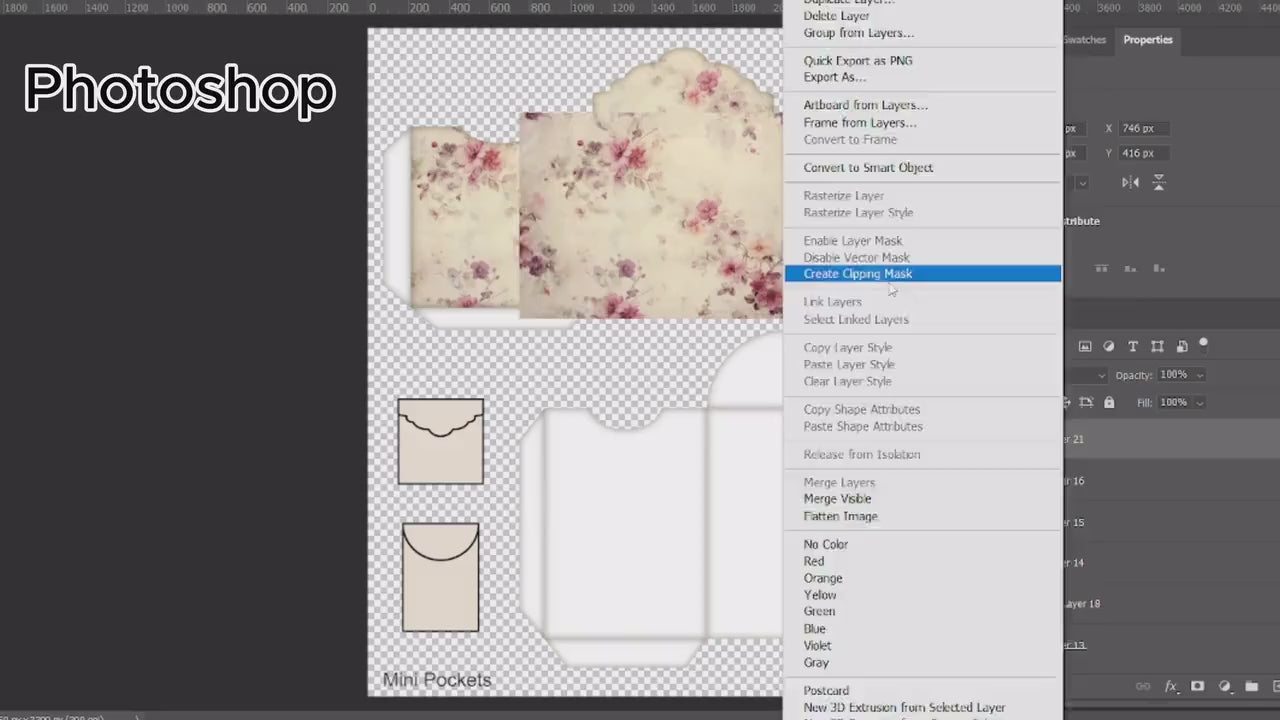The width and height of the screenshot is (1280, 720).
Task: Open the Opacity dropdown arrow
Action: (1200, 376)
